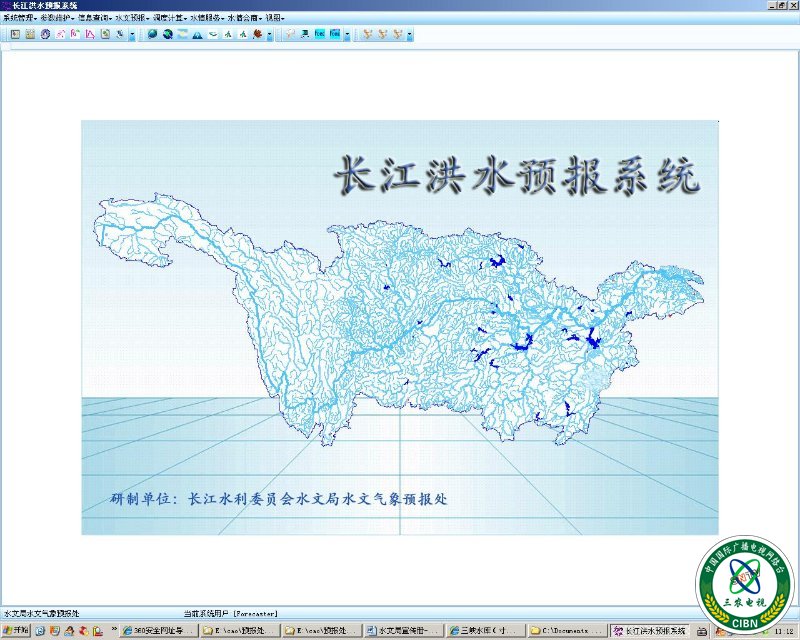Expand the second toolbar group's overflow arrow
The width and height of the screenshot is (800, 640).
pos(270,35)
